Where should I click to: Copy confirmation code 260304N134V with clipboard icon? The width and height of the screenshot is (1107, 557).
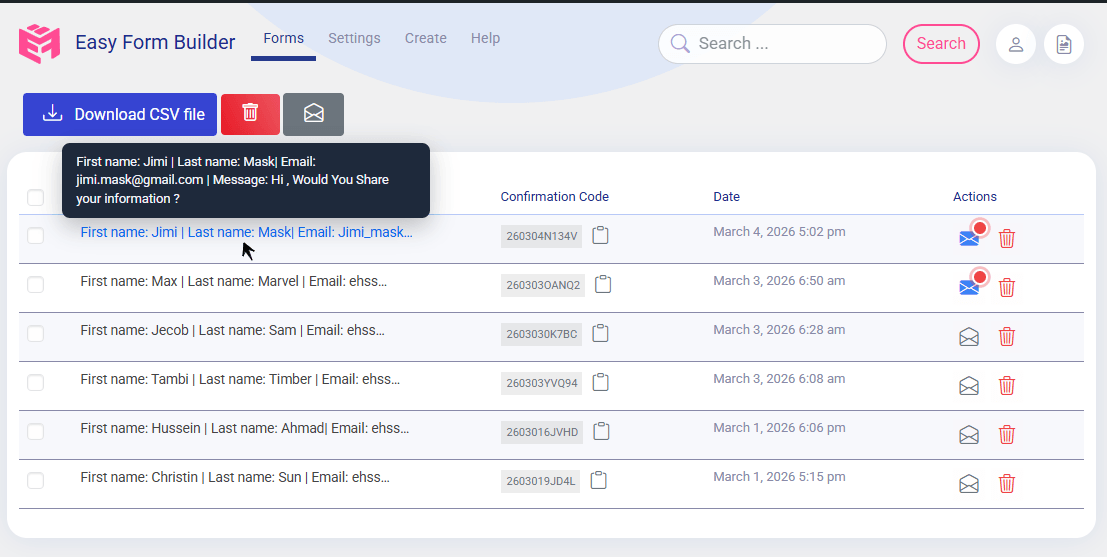click(x=600, y=236)
